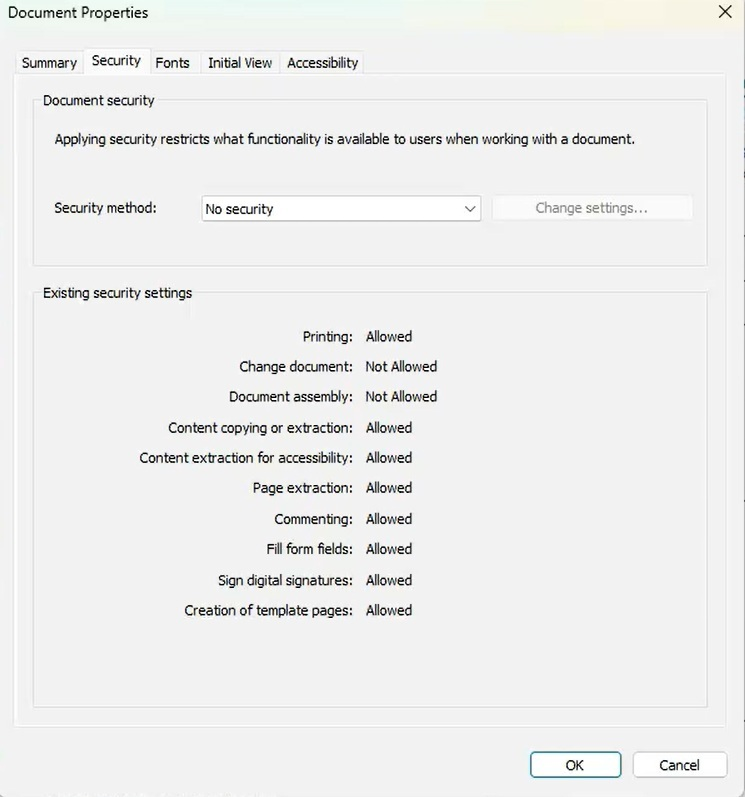This screenshot has width=745, height=797.
Task: Click the Security method label
Action: (105, 208)
